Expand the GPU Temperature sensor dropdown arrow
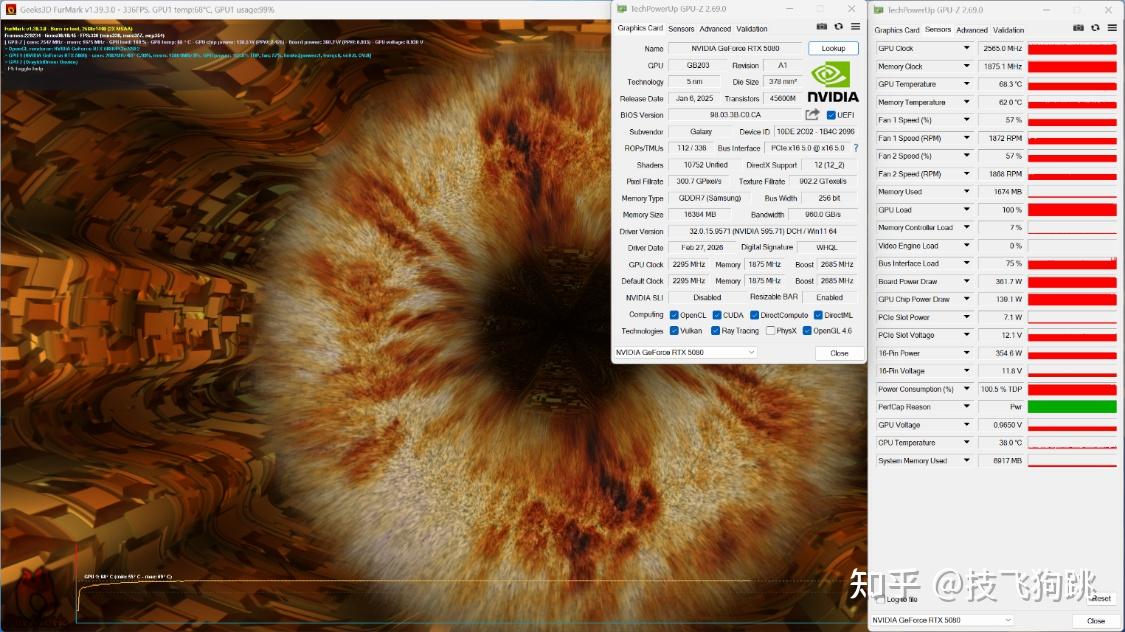The image size is (1125, 632). 966,84
